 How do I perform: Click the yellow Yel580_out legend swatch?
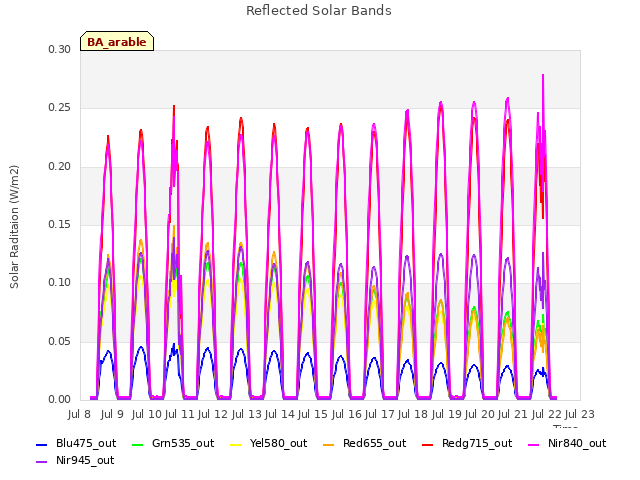point(236,444)
